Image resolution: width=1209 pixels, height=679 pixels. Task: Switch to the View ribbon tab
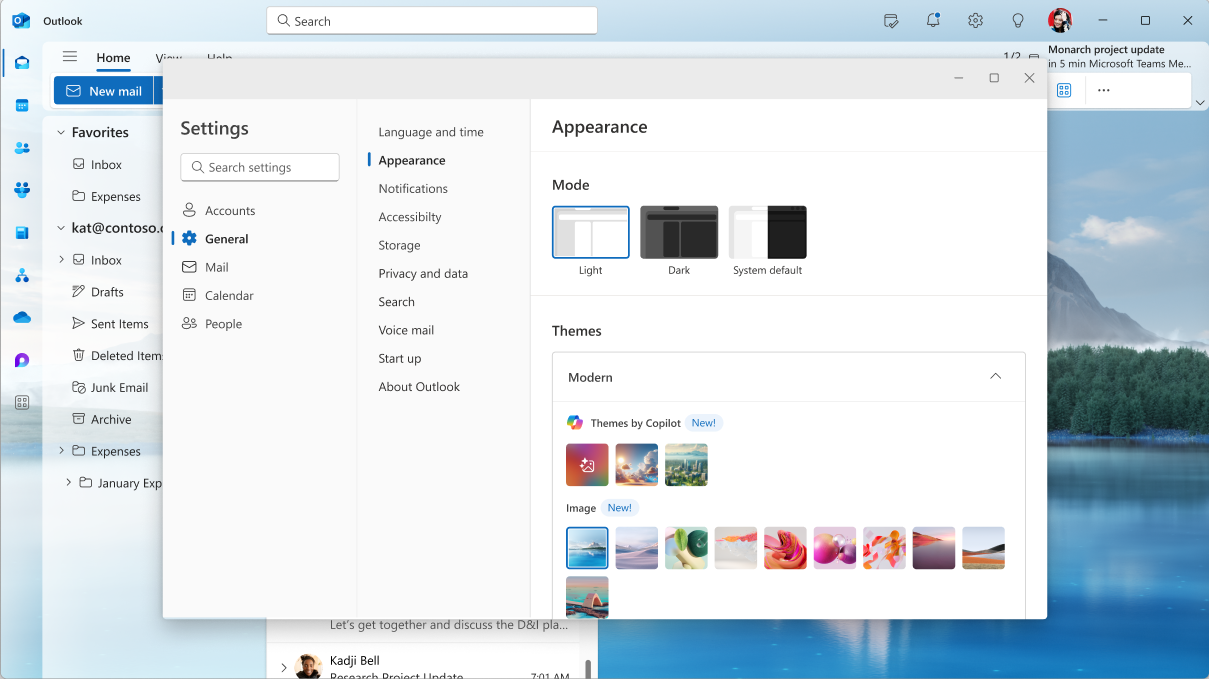click(x=169, y=58)
